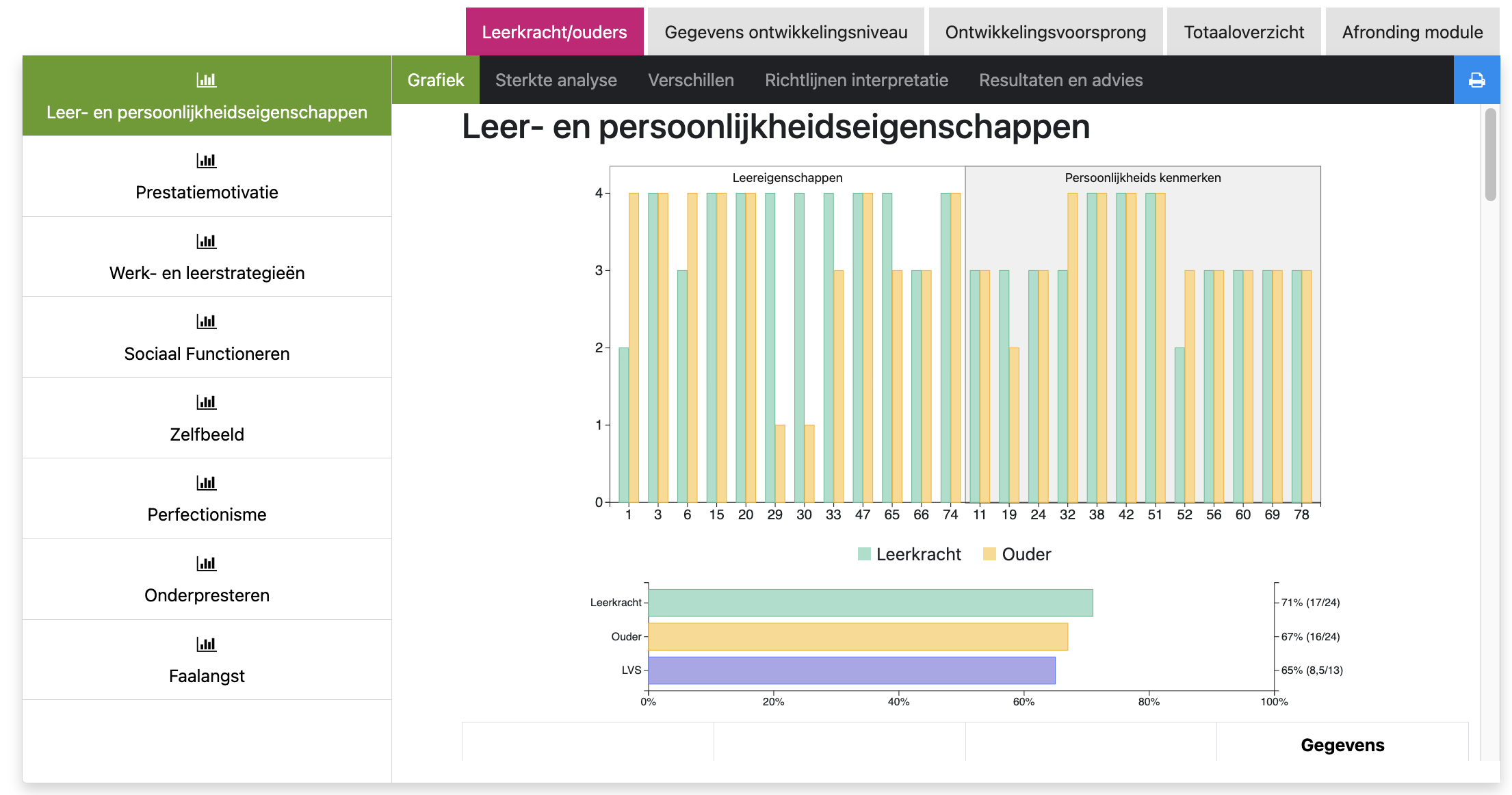Image resolution: width=1512 pixels, height=795 pixels.
Task: Switch to the Afronding module tab
Action: (x=1412, y=31)
